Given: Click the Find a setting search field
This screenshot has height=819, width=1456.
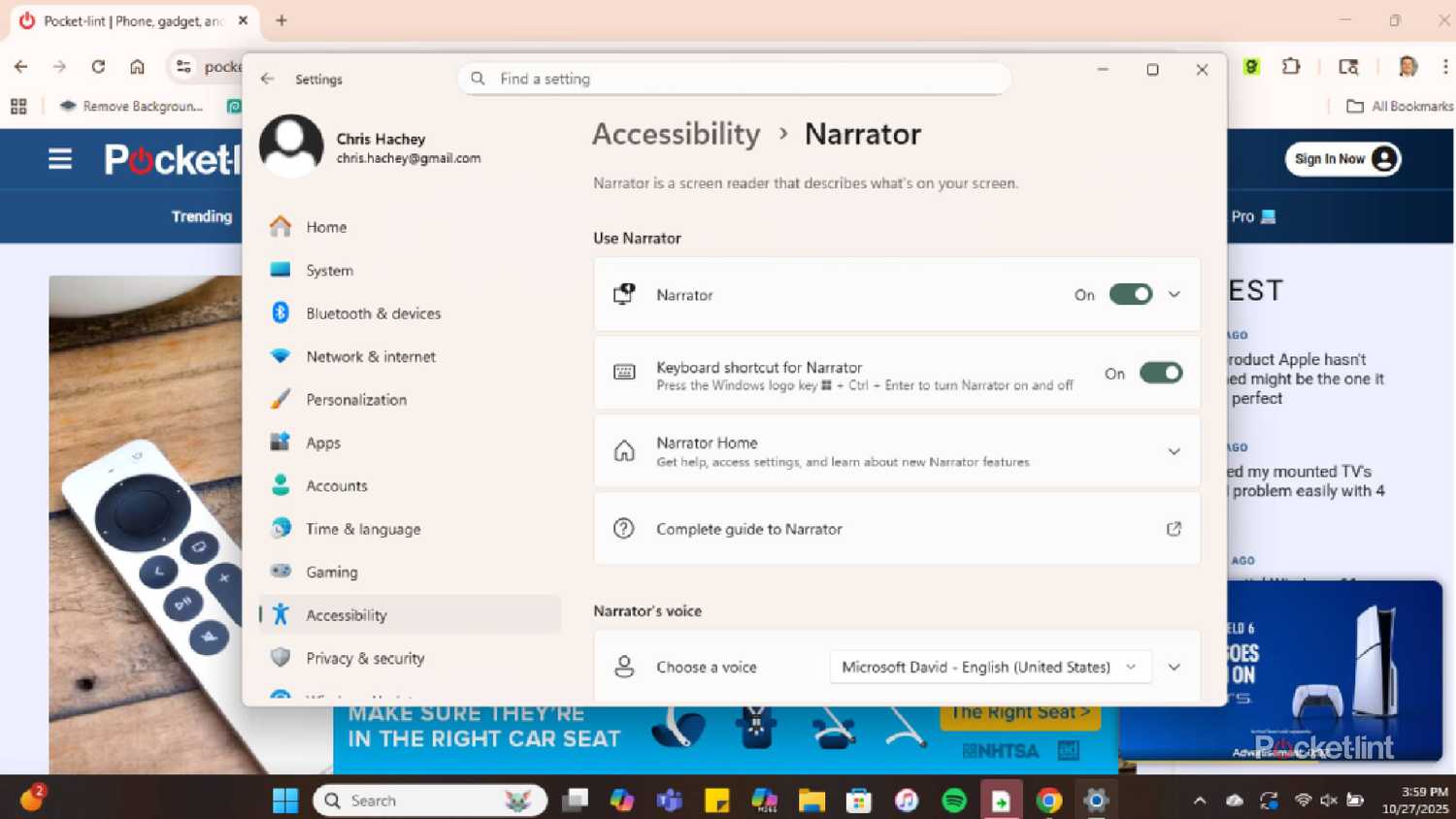Looking at the screenshot, I should point(735,79).
